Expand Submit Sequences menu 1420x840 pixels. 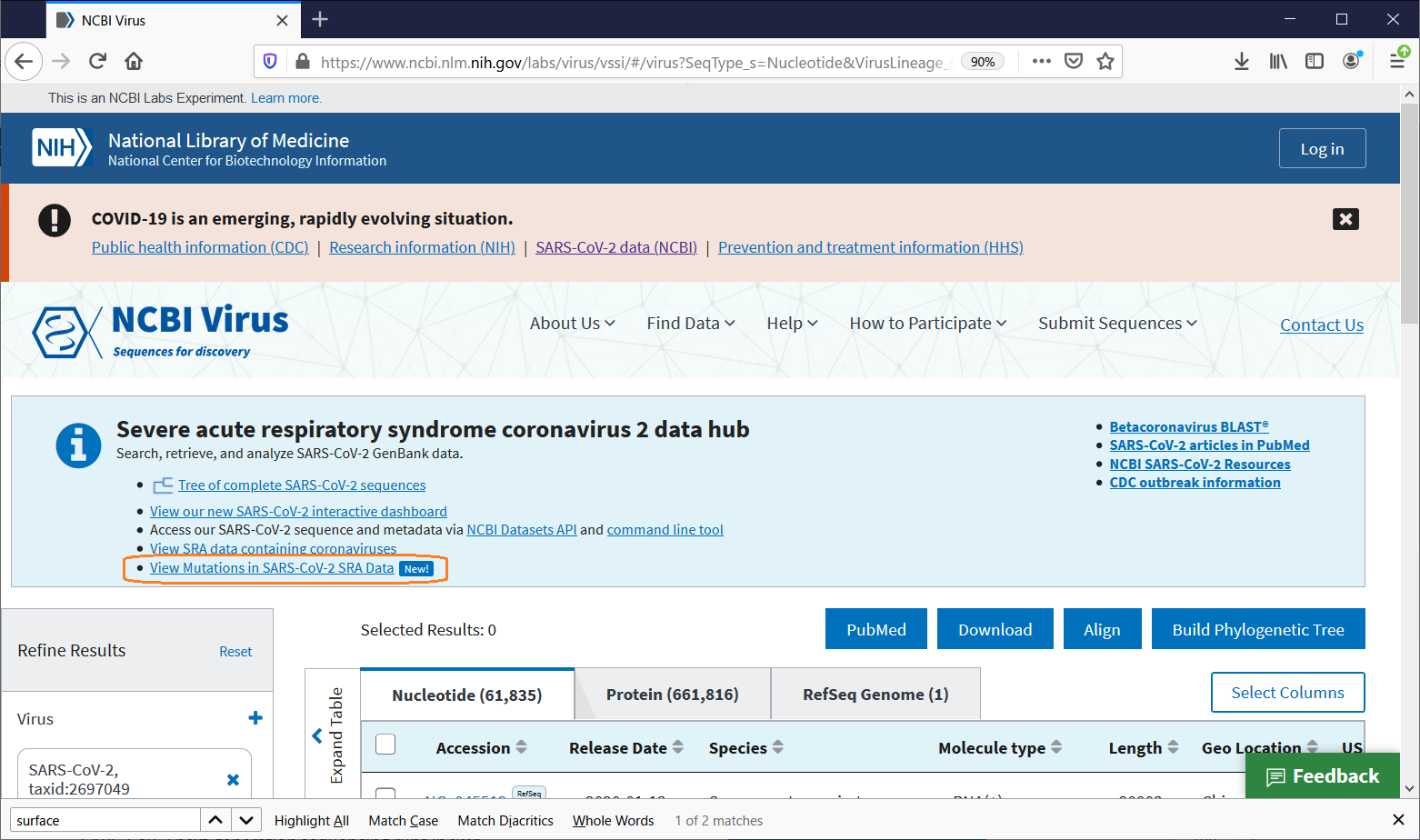click(1117, 324)
